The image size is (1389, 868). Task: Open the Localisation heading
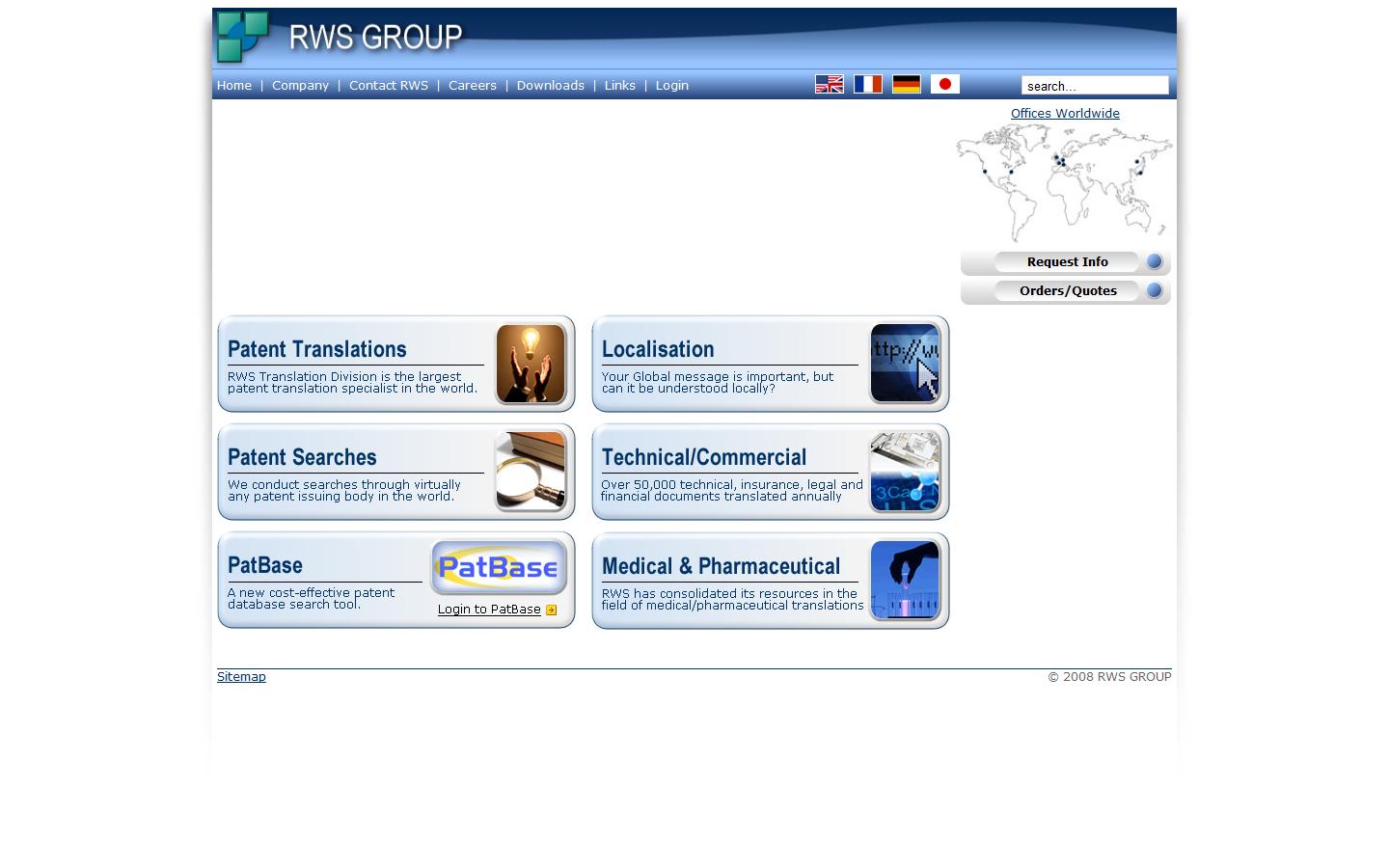click(x=658, y=349)
